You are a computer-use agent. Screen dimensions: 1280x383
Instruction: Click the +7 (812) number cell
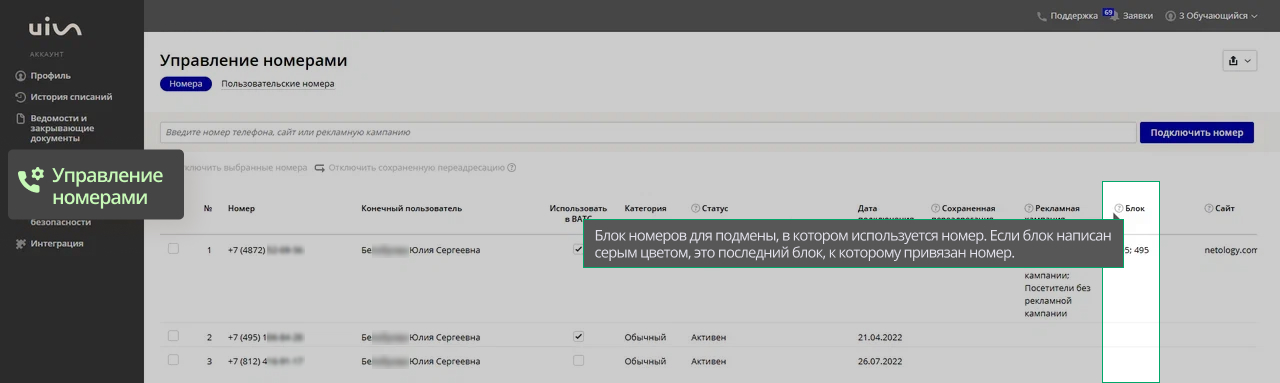266,361
